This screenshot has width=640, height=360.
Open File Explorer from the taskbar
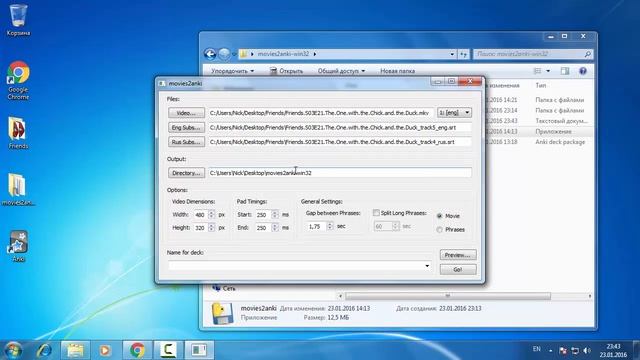coord(76,350)
